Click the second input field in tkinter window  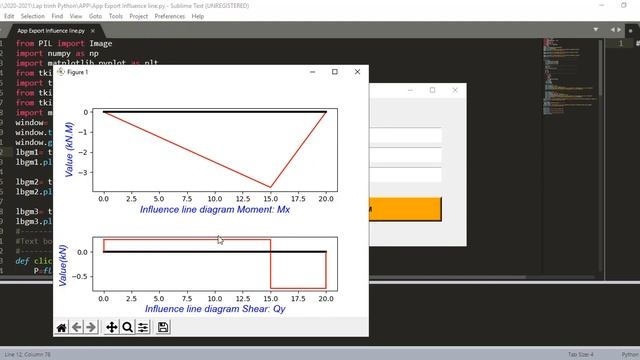(x=405, y=155)
